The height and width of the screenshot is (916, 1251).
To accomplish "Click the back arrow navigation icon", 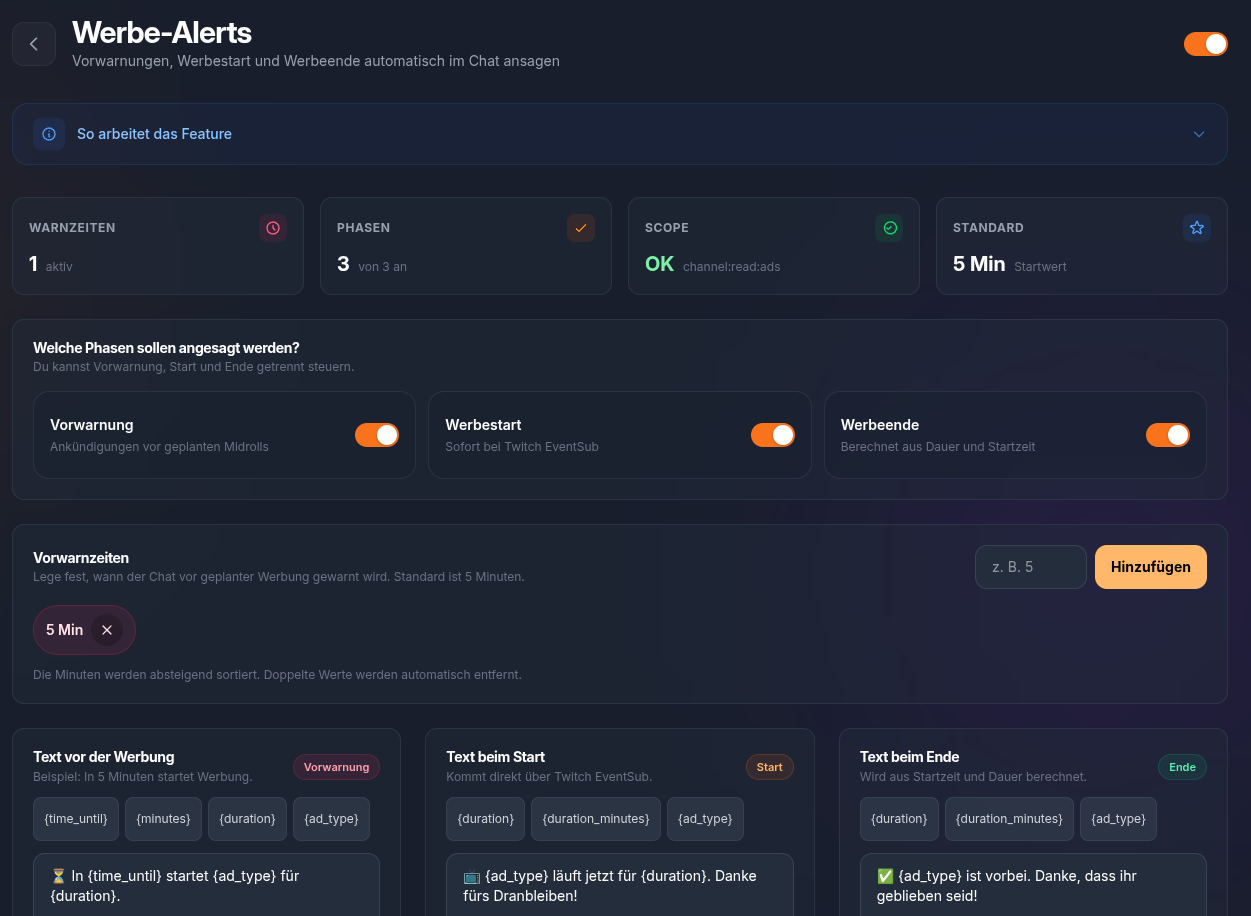I will [34, 44].
